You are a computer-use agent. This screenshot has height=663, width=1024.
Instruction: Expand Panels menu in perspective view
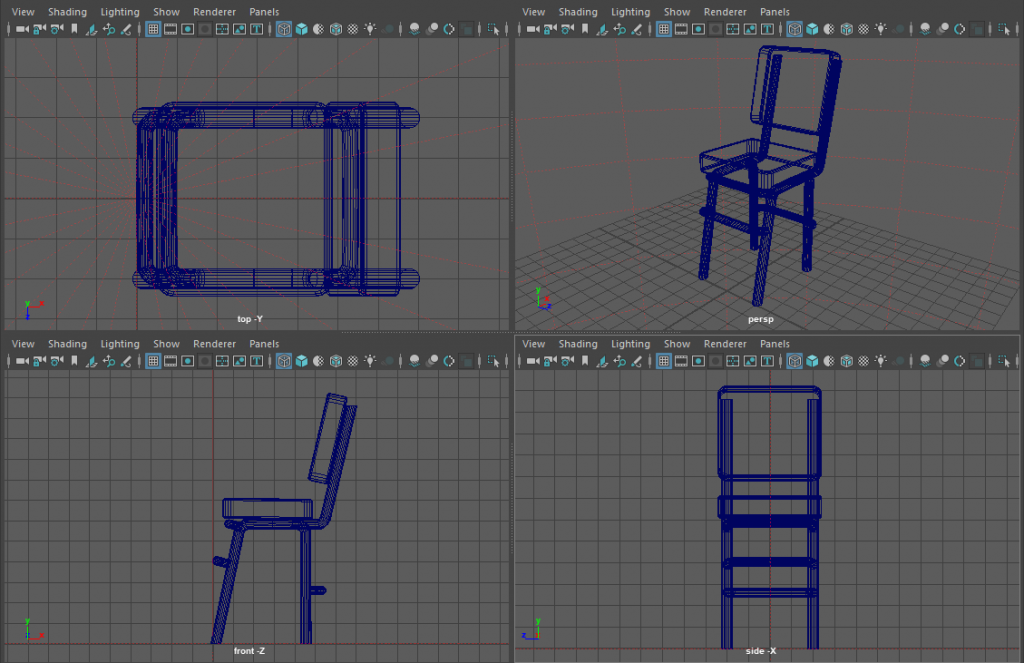775,12
